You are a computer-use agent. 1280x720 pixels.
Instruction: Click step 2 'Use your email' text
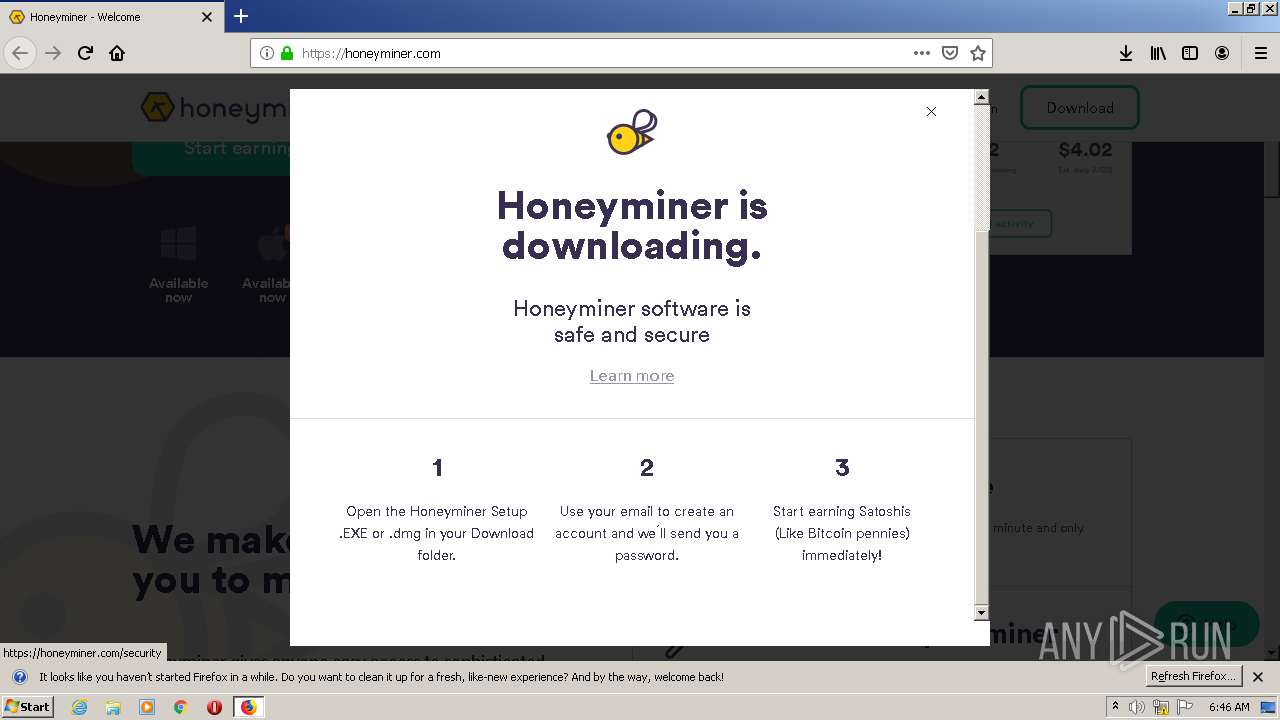point(647,533)
